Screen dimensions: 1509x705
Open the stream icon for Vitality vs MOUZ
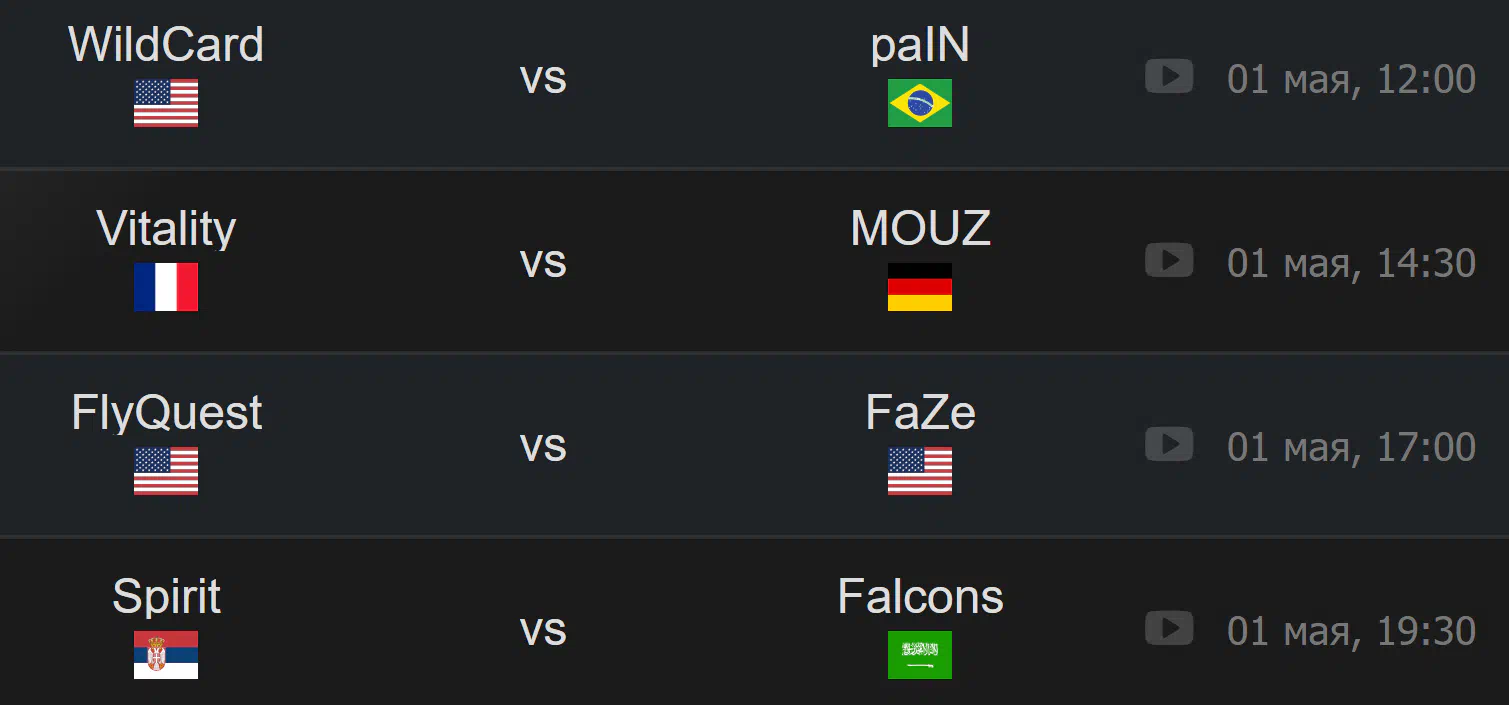(x=1169, y=260)
